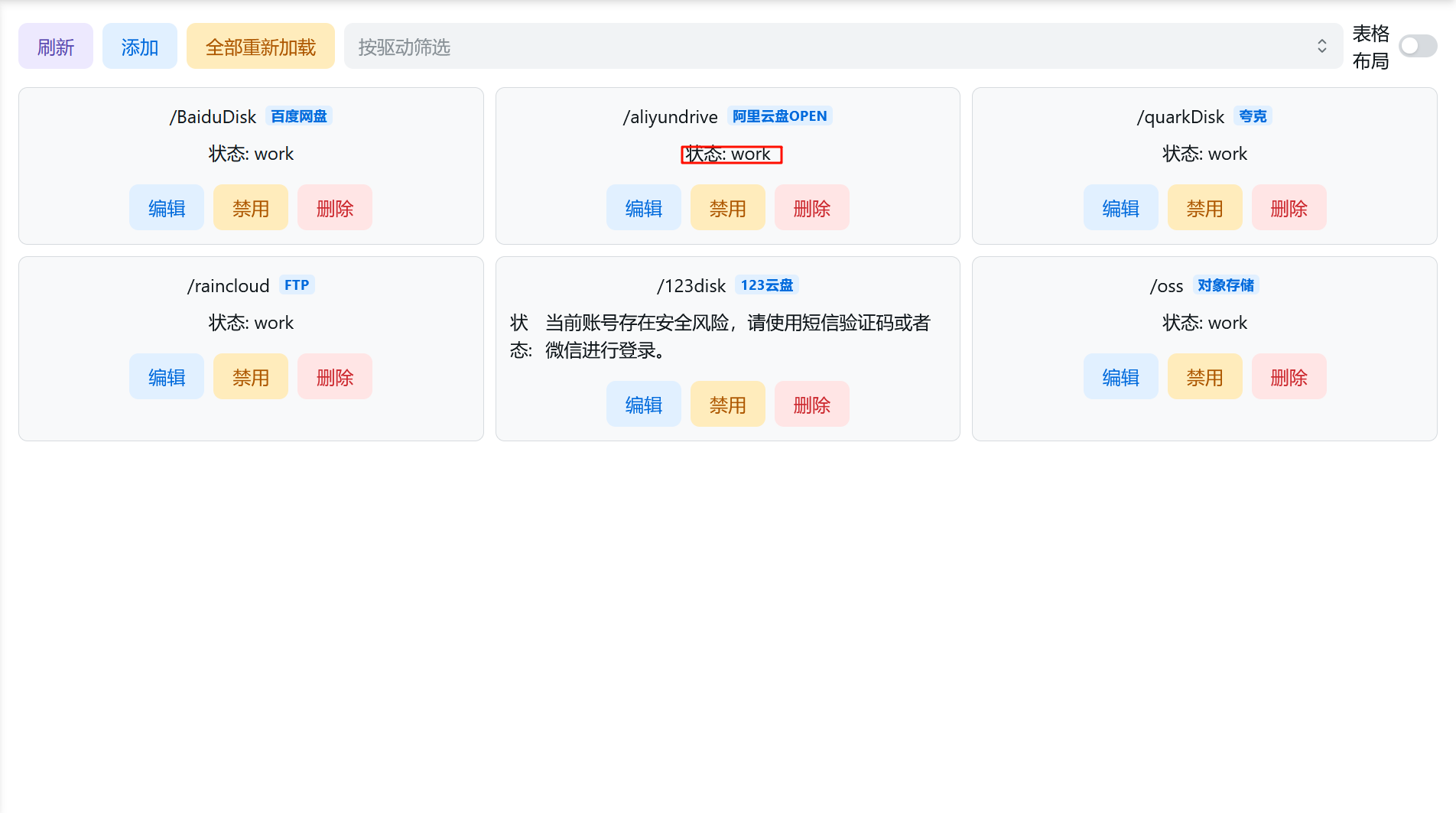Edit the /aliyundrive storage
This screenshot has height=813, width=1456.
644,207
